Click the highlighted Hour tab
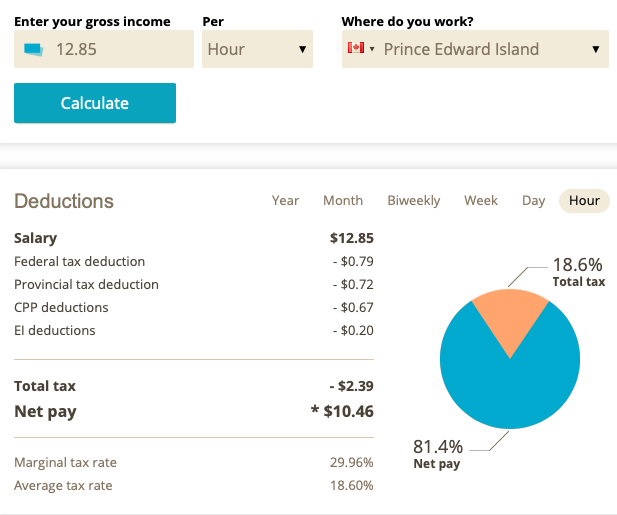The width and height of the screenshot is (617, 515). point(584,200)
